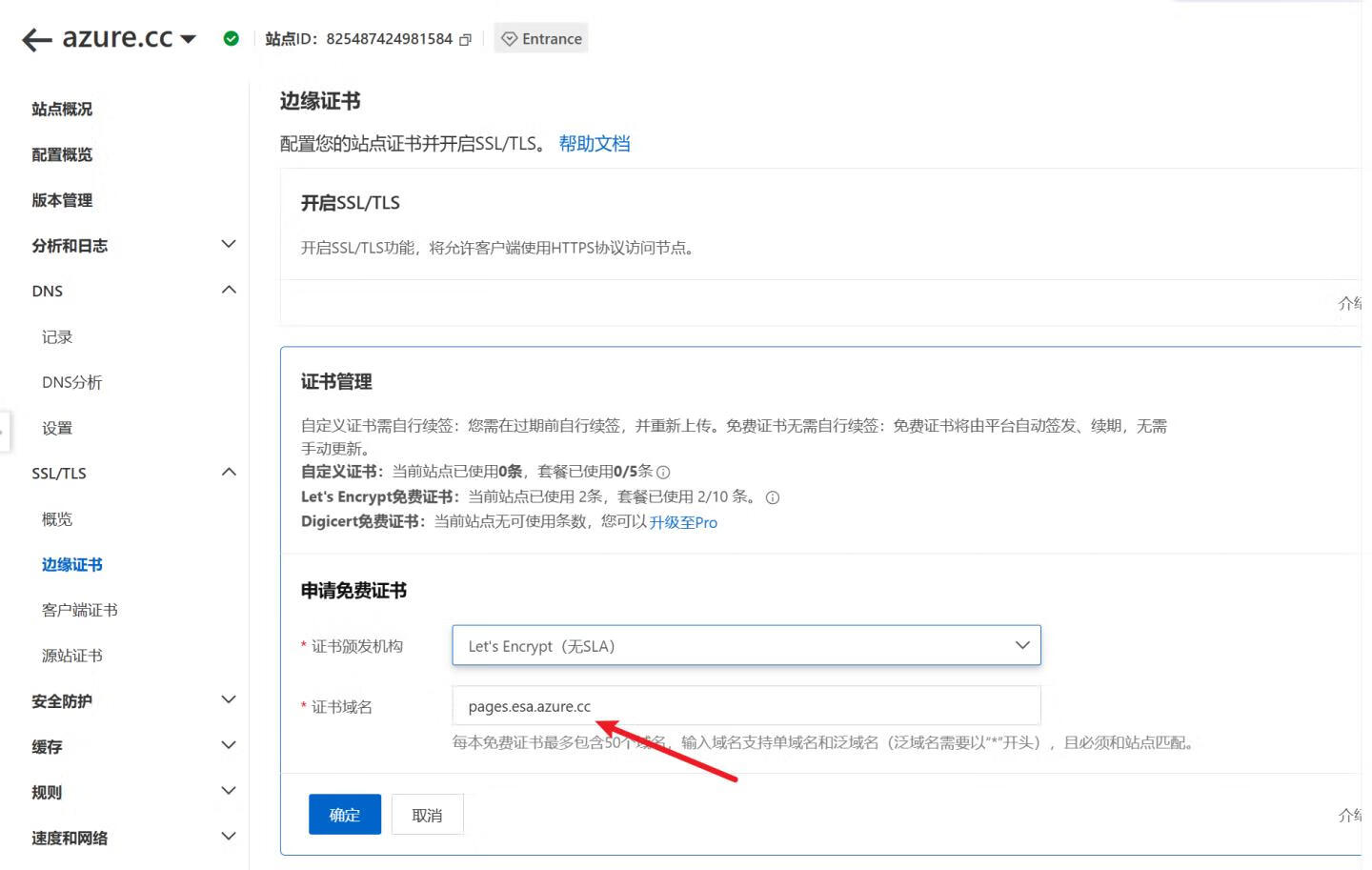Image resolution: width=1372 pixels, height=870 pixels.
Task: Click the back arrow beside azure.cc
Action: [36, 39]
